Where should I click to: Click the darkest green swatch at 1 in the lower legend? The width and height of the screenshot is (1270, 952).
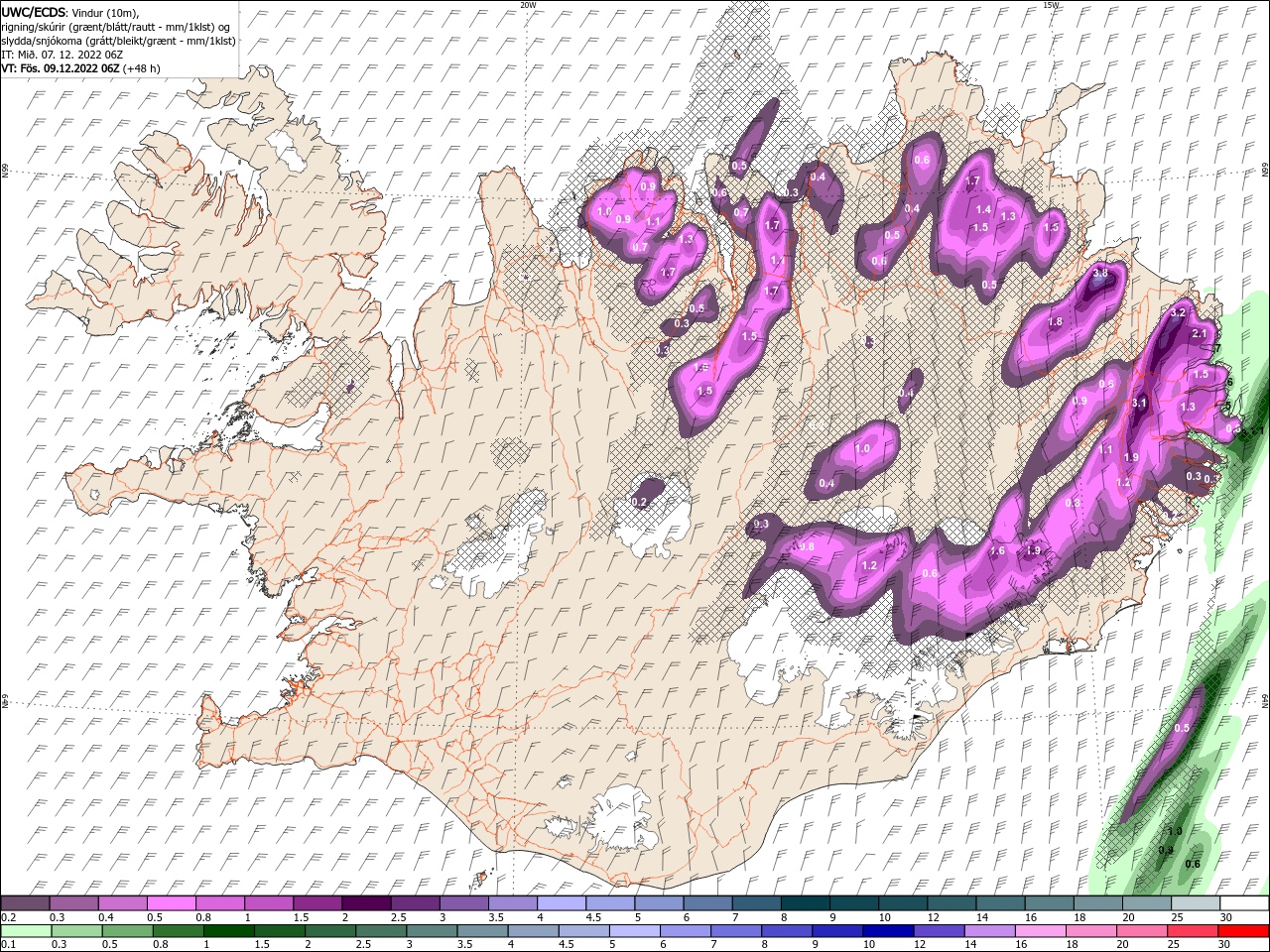tap(229, 931)
